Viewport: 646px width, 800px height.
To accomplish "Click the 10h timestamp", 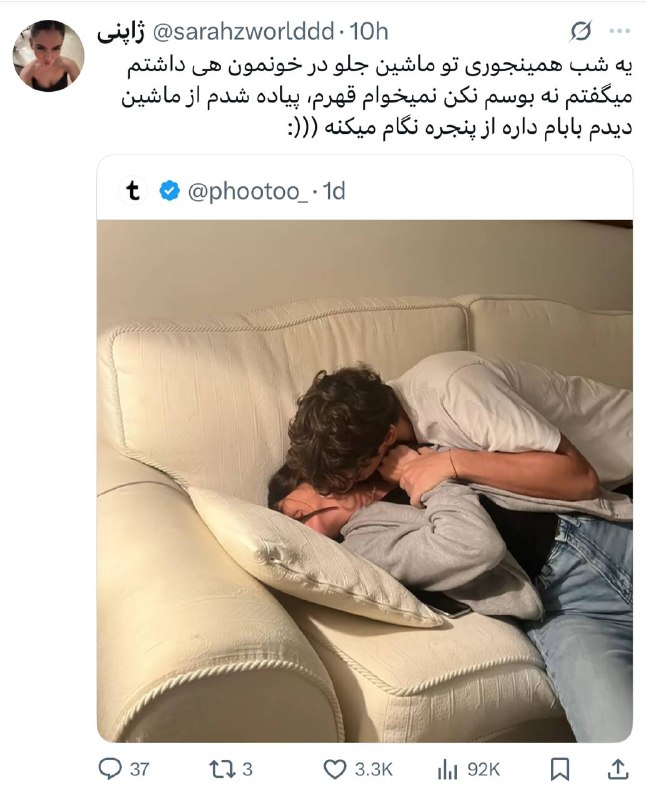I will pyautogui.click(x=368, y=32).
